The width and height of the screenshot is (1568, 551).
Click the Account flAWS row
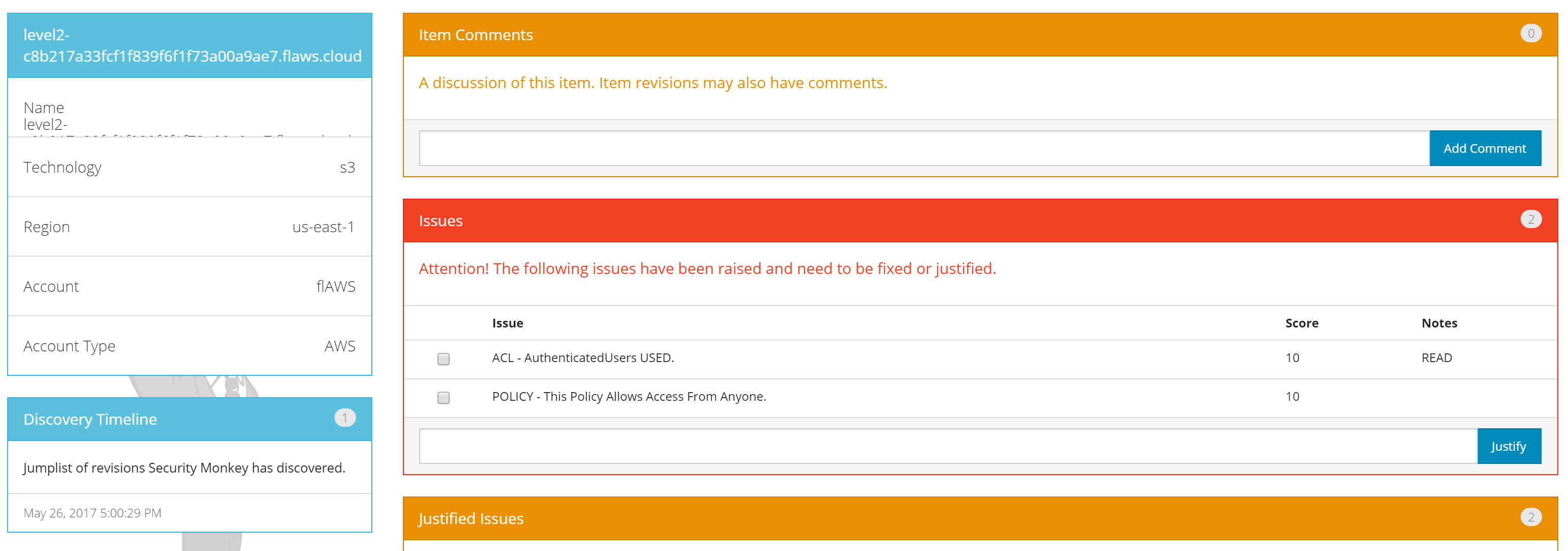189,286
